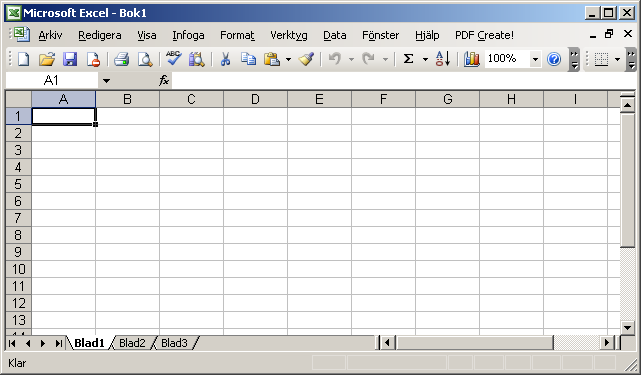Viewport: 641px width, 375px height.
Task: Switch to the Blad3 sheet tab
Action: pyautogui.click(x=174, y=343)
